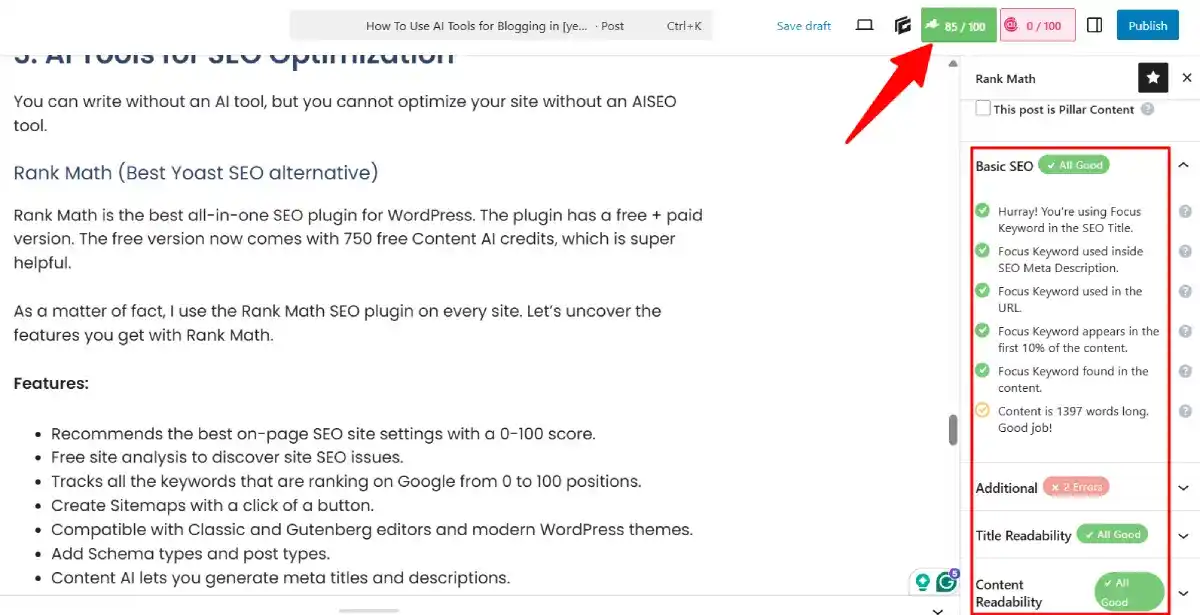
Task: Enable the 'This post is Pillar Content' checkbox
Action: point(982,109)
